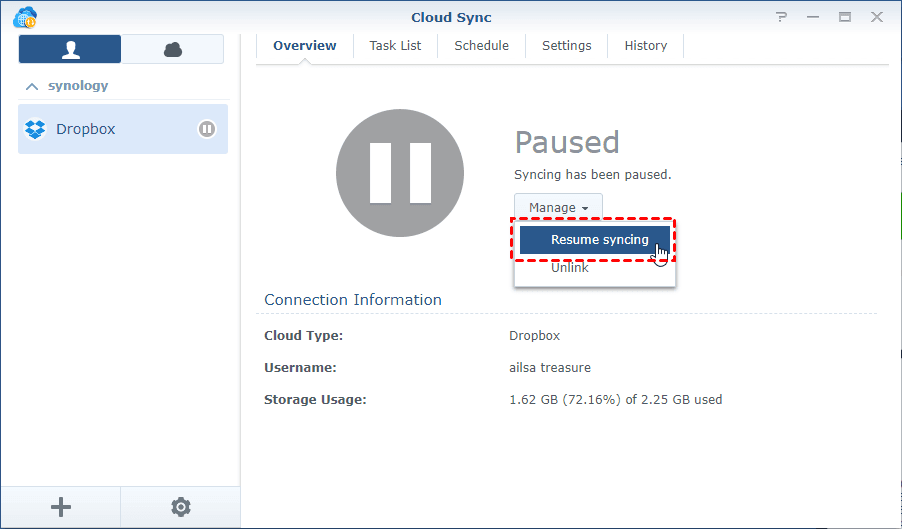Click the Cloud Sync app logo icon
902x529 pixels.
click(x=24, y=17)
